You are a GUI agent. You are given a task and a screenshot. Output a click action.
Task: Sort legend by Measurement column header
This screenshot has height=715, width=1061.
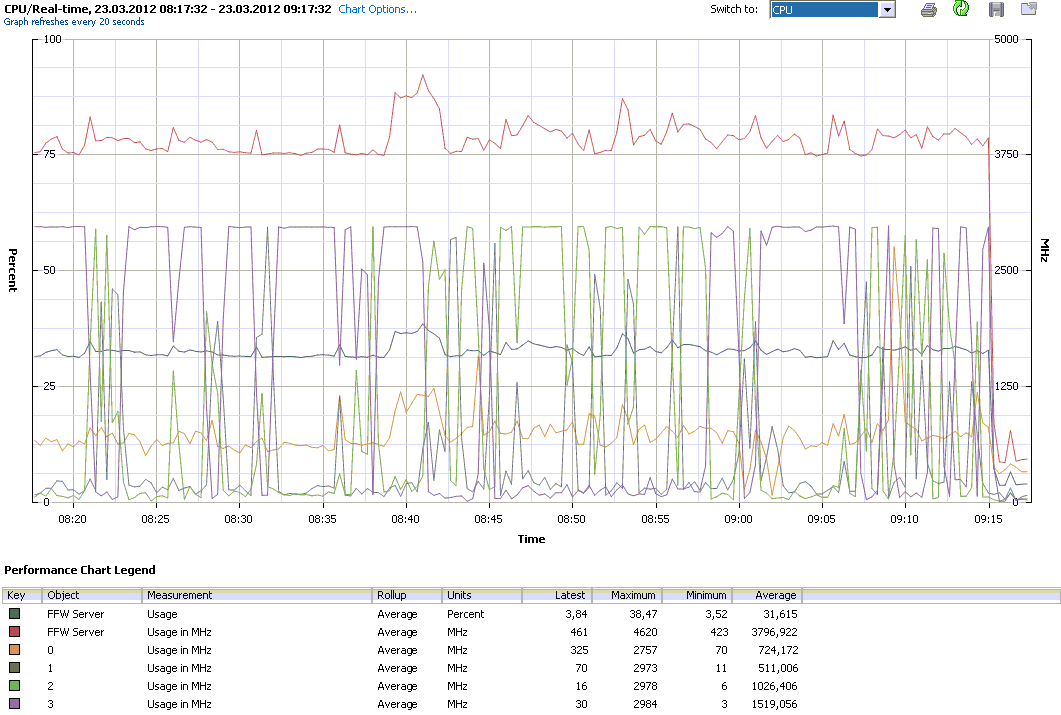pyautogui.click(x=257, y=595)
